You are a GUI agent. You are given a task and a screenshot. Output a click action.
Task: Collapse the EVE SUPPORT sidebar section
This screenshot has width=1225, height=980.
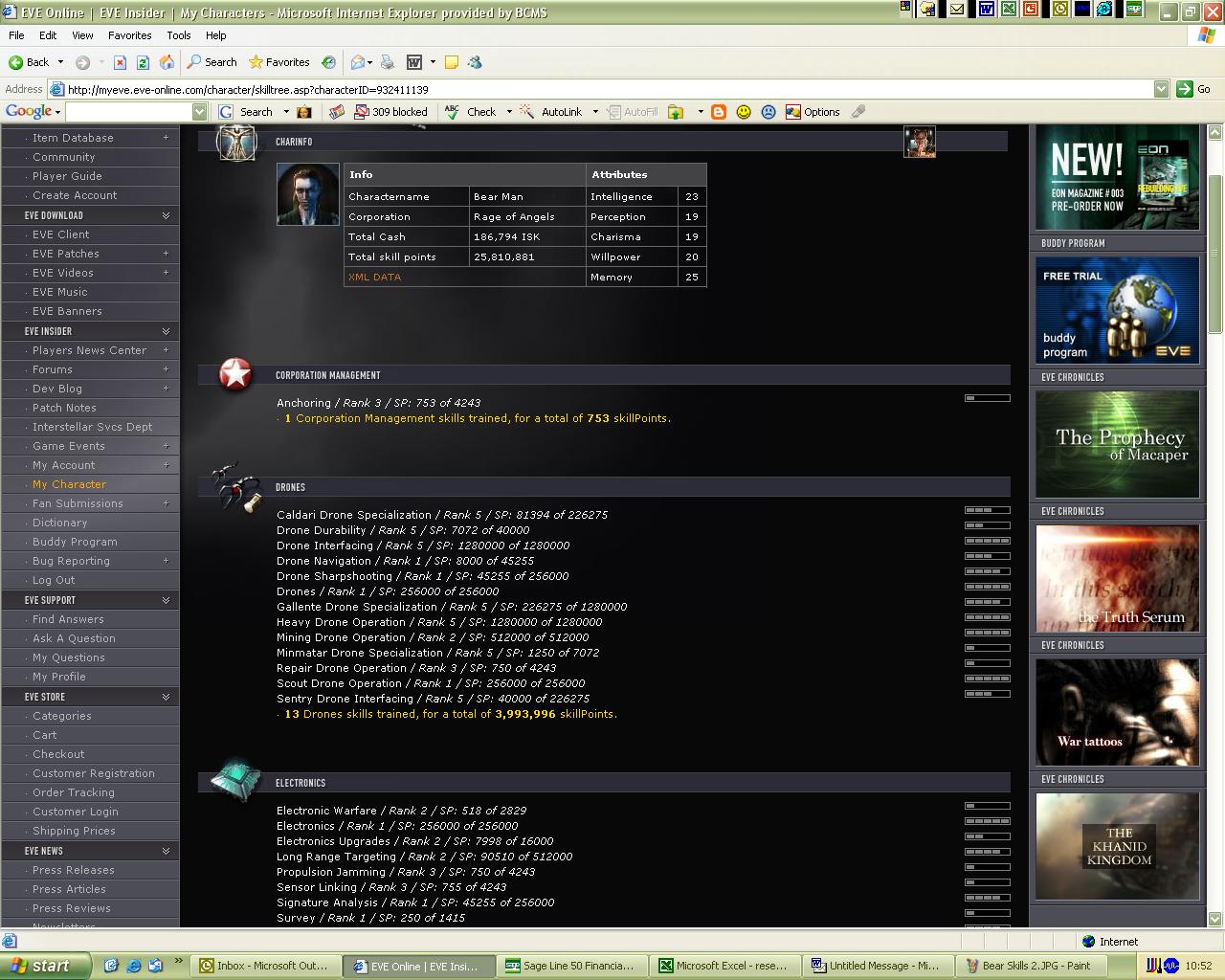coord(166,600)
